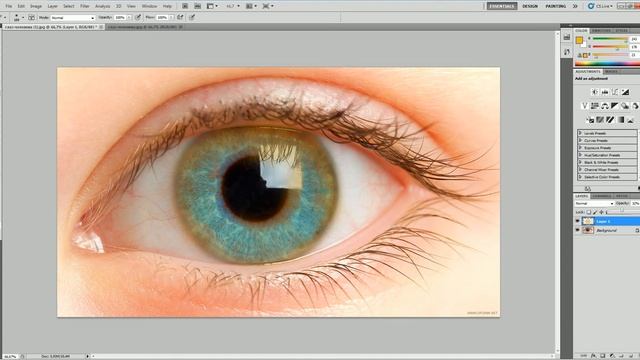Viewport: 640px width, 360px height.
Task: Select the Painting workspace
Action: [556, 6]
